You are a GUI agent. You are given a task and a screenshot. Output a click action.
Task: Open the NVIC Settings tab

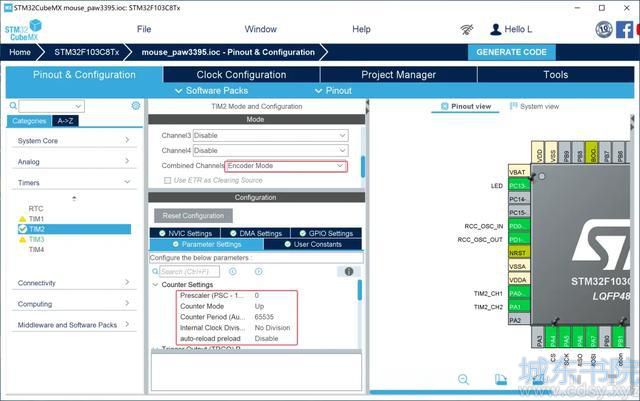pos(185,233)
